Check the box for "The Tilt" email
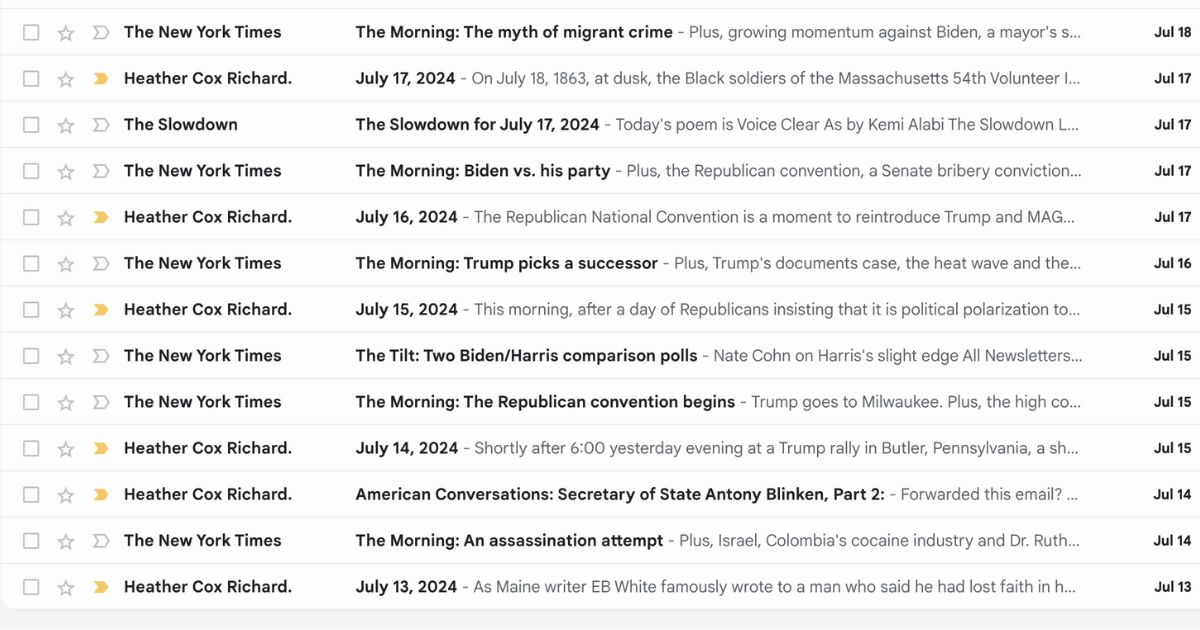The image size is (1200, 630). [x=31, y=356]
